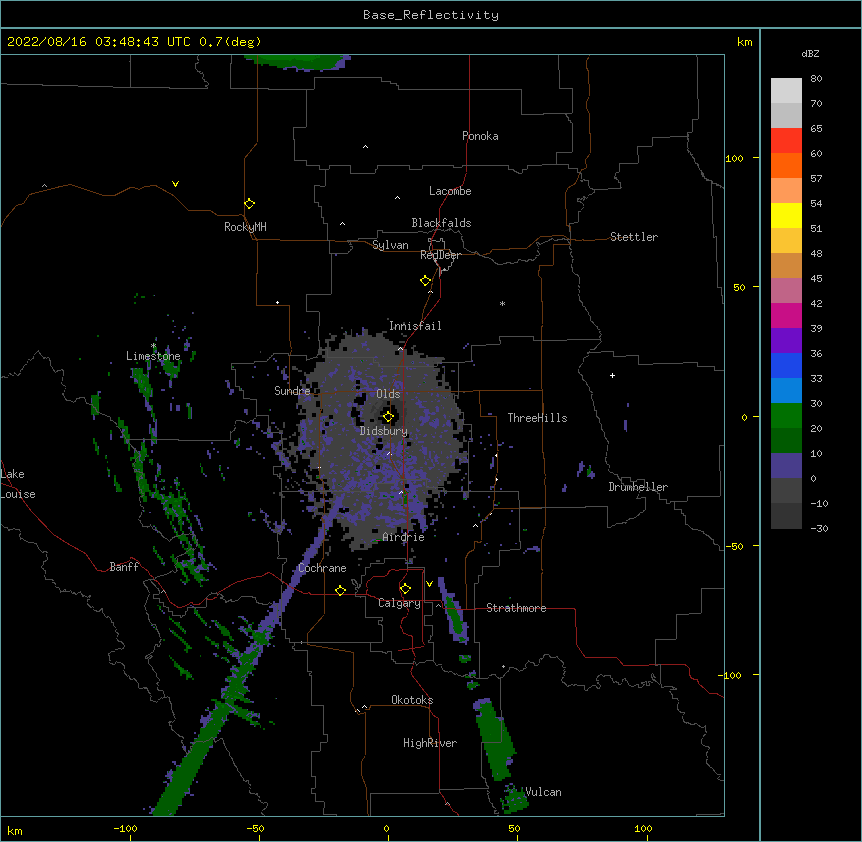Click the white plus marker north of Drumheller

tap(612, 375)
